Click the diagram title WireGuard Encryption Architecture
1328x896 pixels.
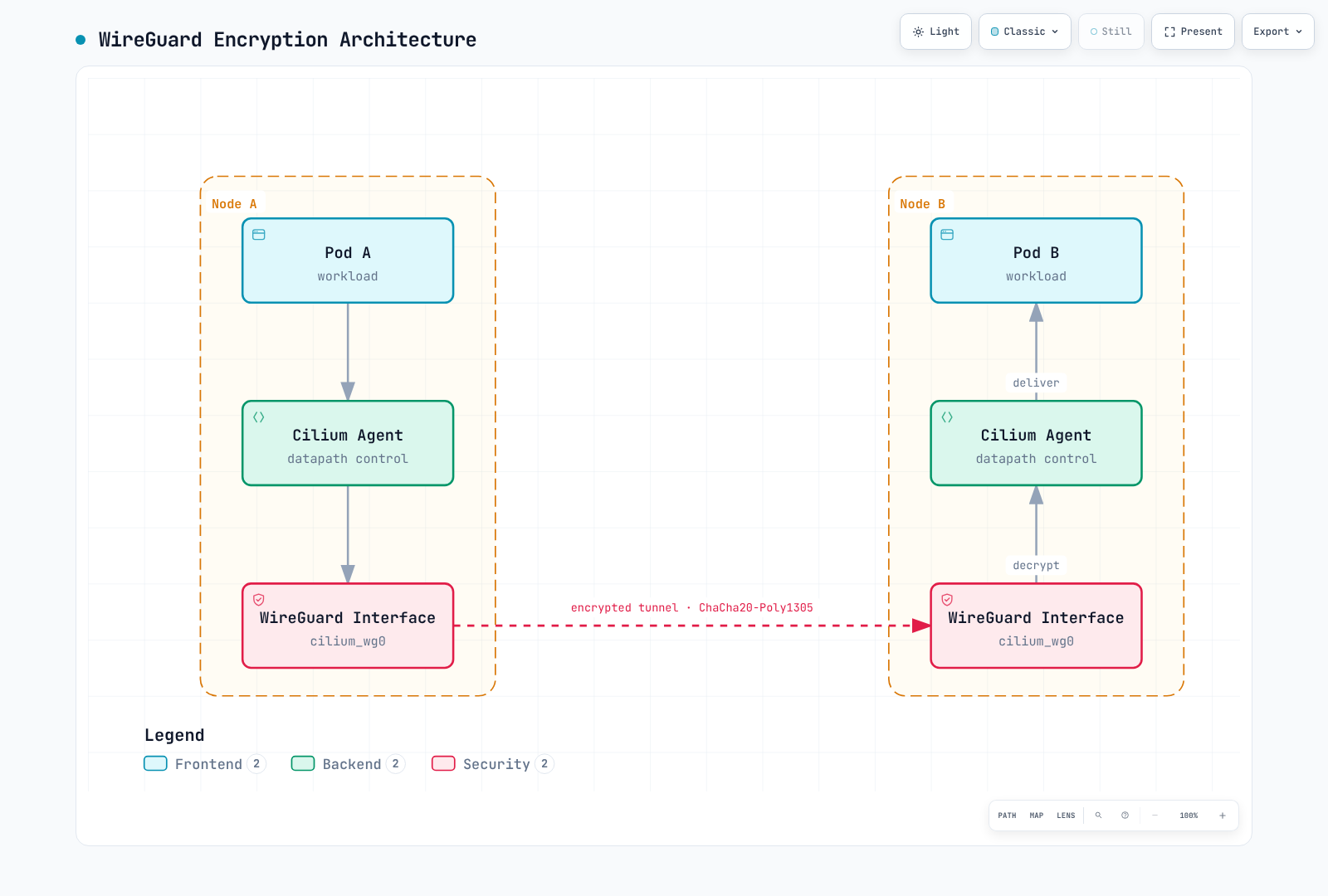pos(287,40)
